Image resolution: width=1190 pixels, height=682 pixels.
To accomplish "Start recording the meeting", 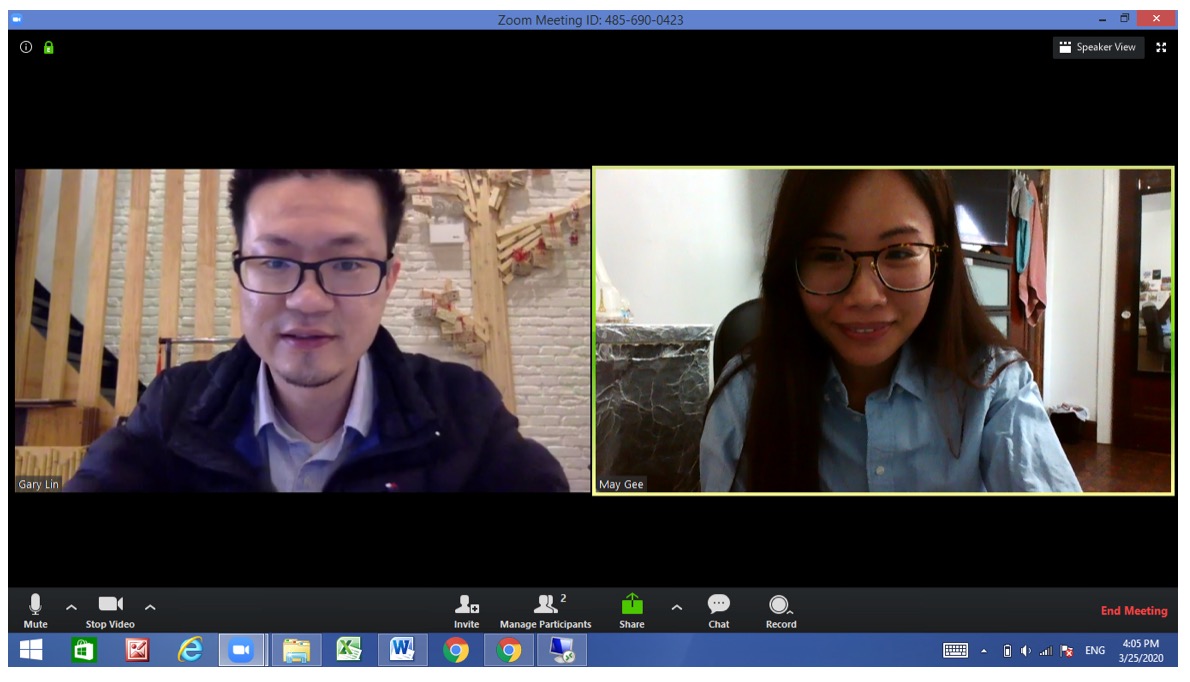I will coord(781,611).
